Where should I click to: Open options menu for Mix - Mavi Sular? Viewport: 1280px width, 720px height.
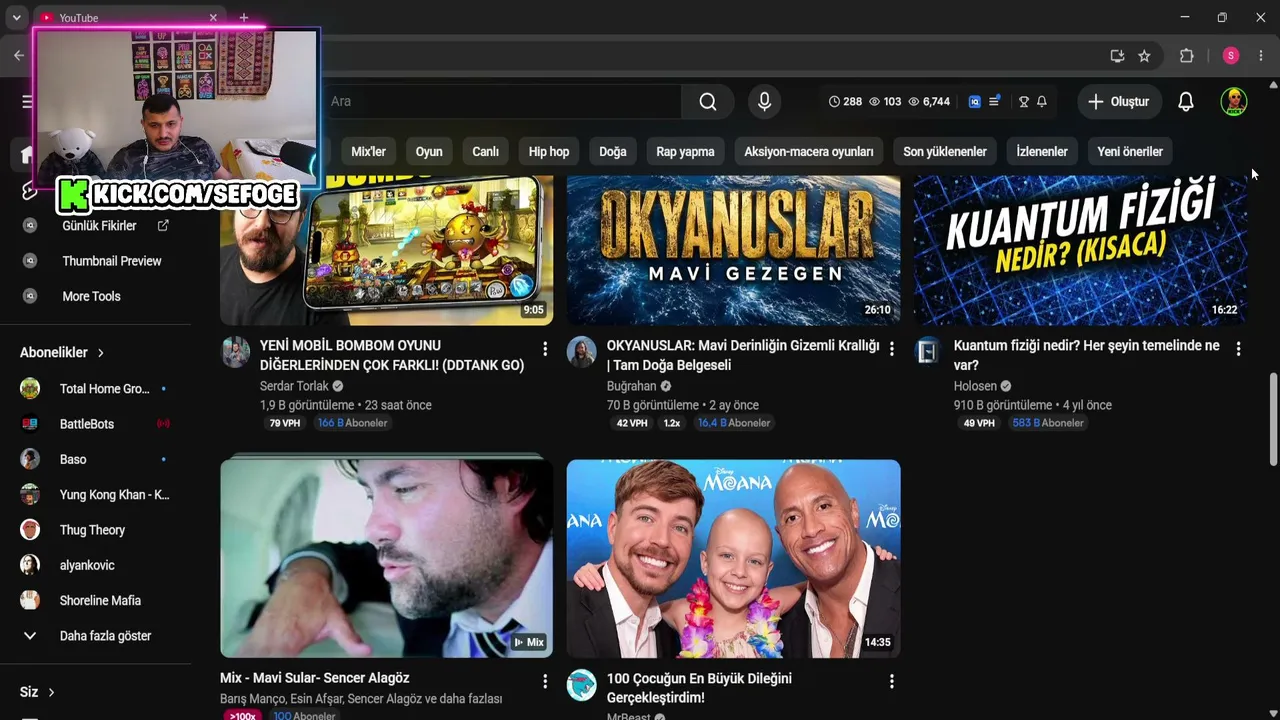(545, 681)
